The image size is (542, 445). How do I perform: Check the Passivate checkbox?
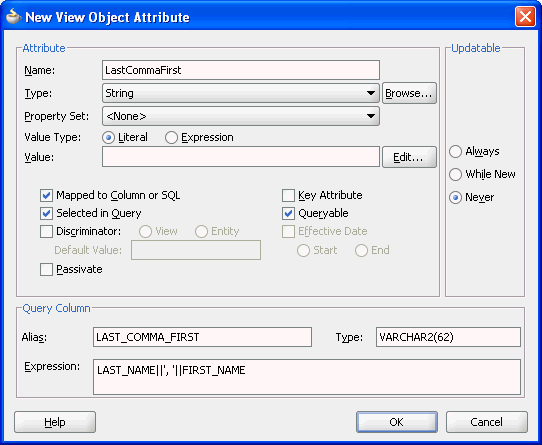(x=46, y=269)
